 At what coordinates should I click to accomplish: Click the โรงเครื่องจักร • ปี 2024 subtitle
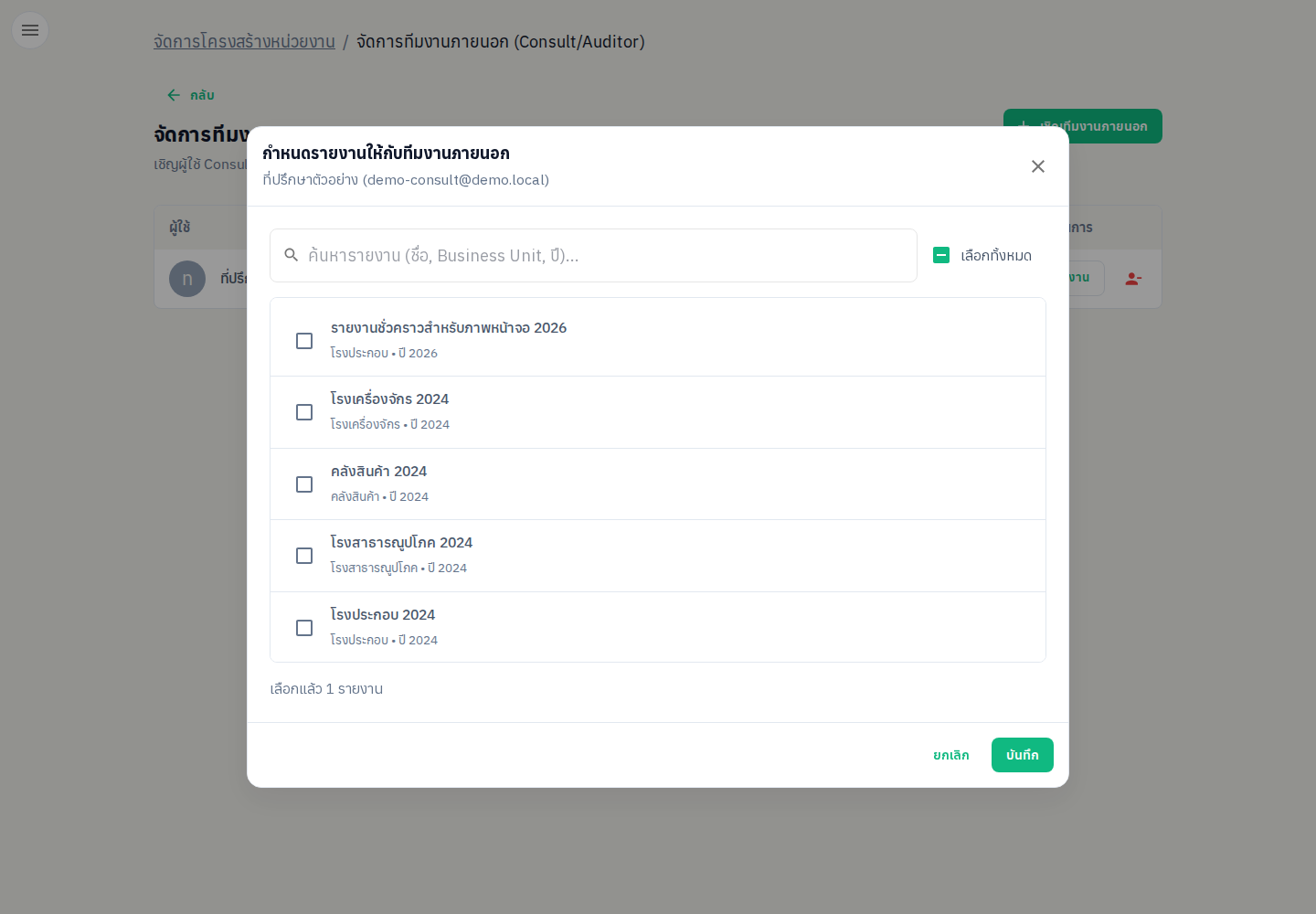(390, 424)
